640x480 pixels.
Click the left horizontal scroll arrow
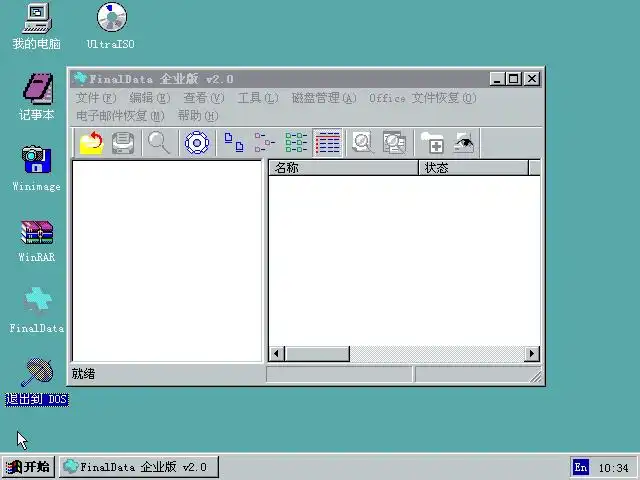[x=277, y=353]
